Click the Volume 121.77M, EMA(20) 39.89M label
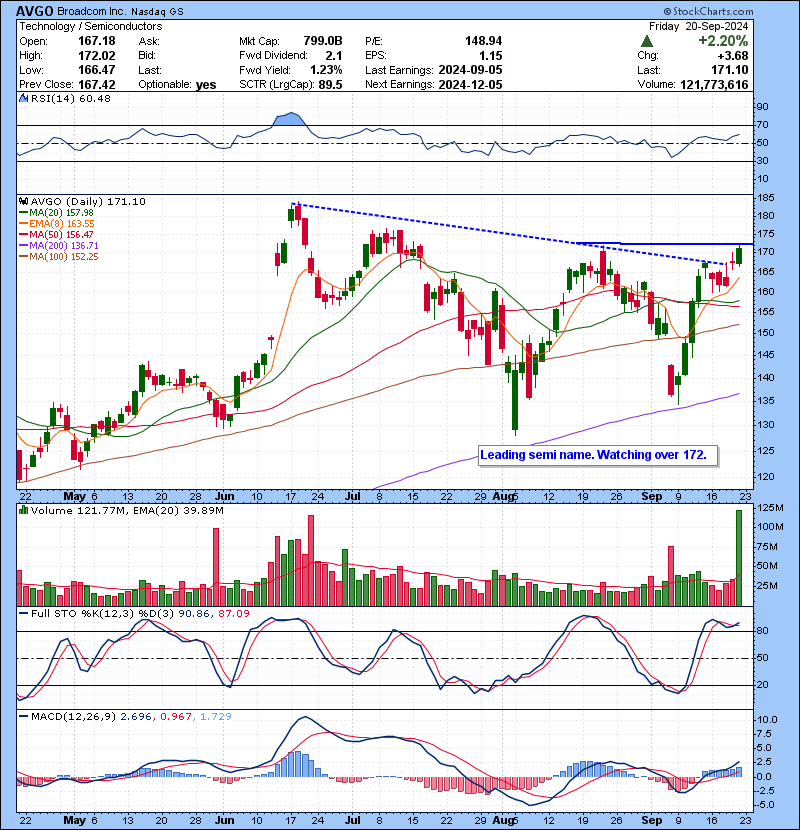The width and height of the screenshot is (800, 830). point(127,511)
